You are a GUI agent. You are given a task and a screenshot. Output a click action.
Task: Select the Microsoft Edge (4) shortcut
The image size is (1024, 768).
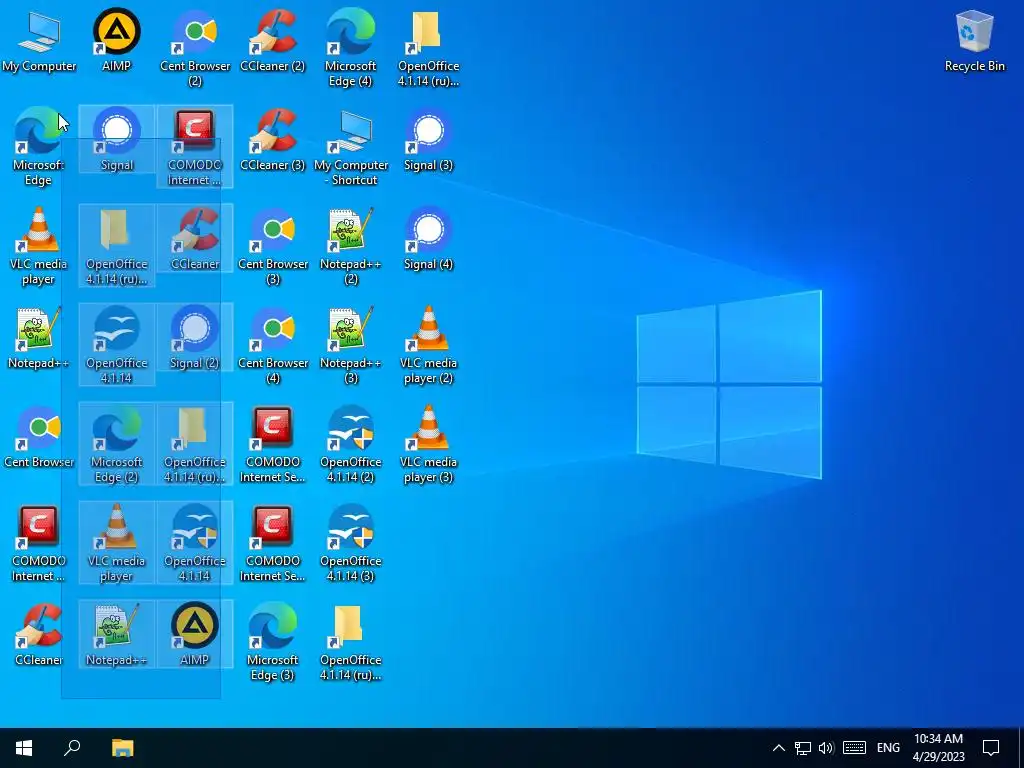(350, 48)
